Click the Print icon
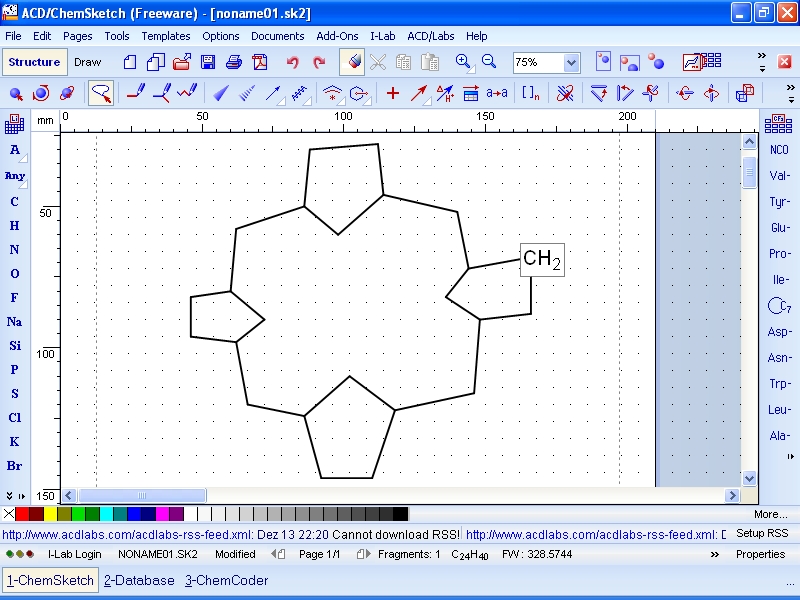 click(x=233, y=62)
